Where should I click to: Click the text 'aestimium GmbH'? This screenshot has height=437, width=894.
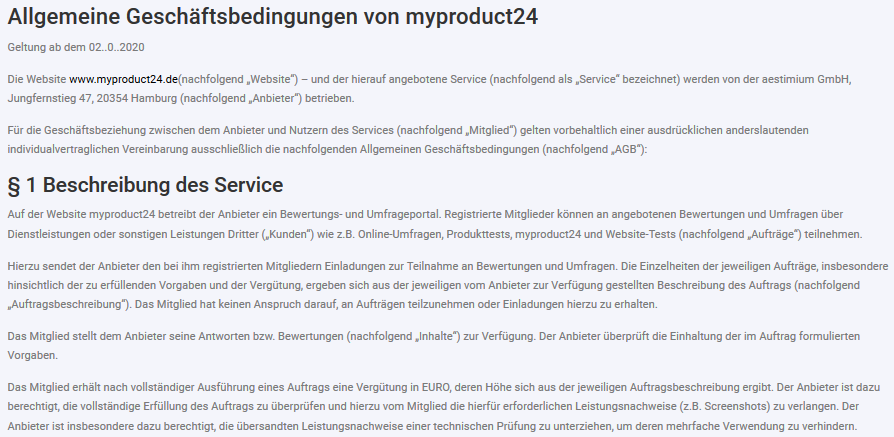pos(807,79)
